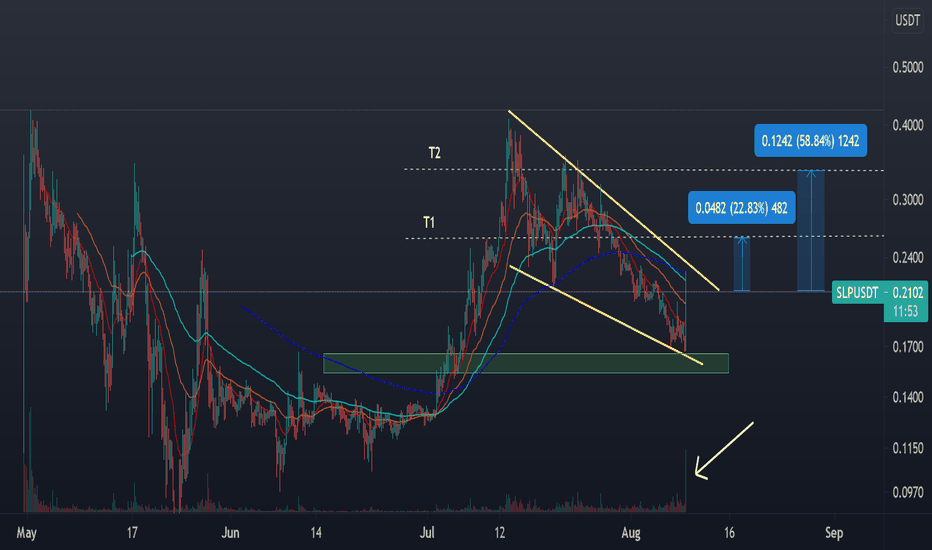Select the T1 target text label

point(429,222)
